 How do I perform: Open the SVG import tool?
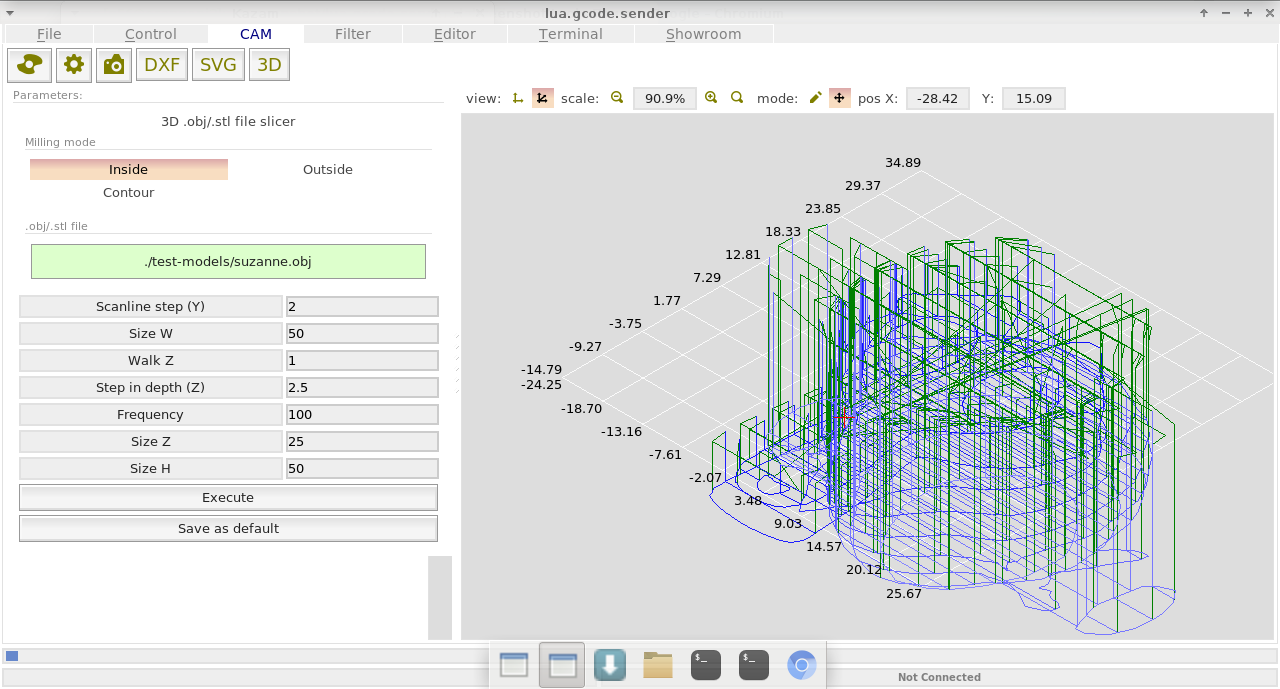click(x=218, y=65)
